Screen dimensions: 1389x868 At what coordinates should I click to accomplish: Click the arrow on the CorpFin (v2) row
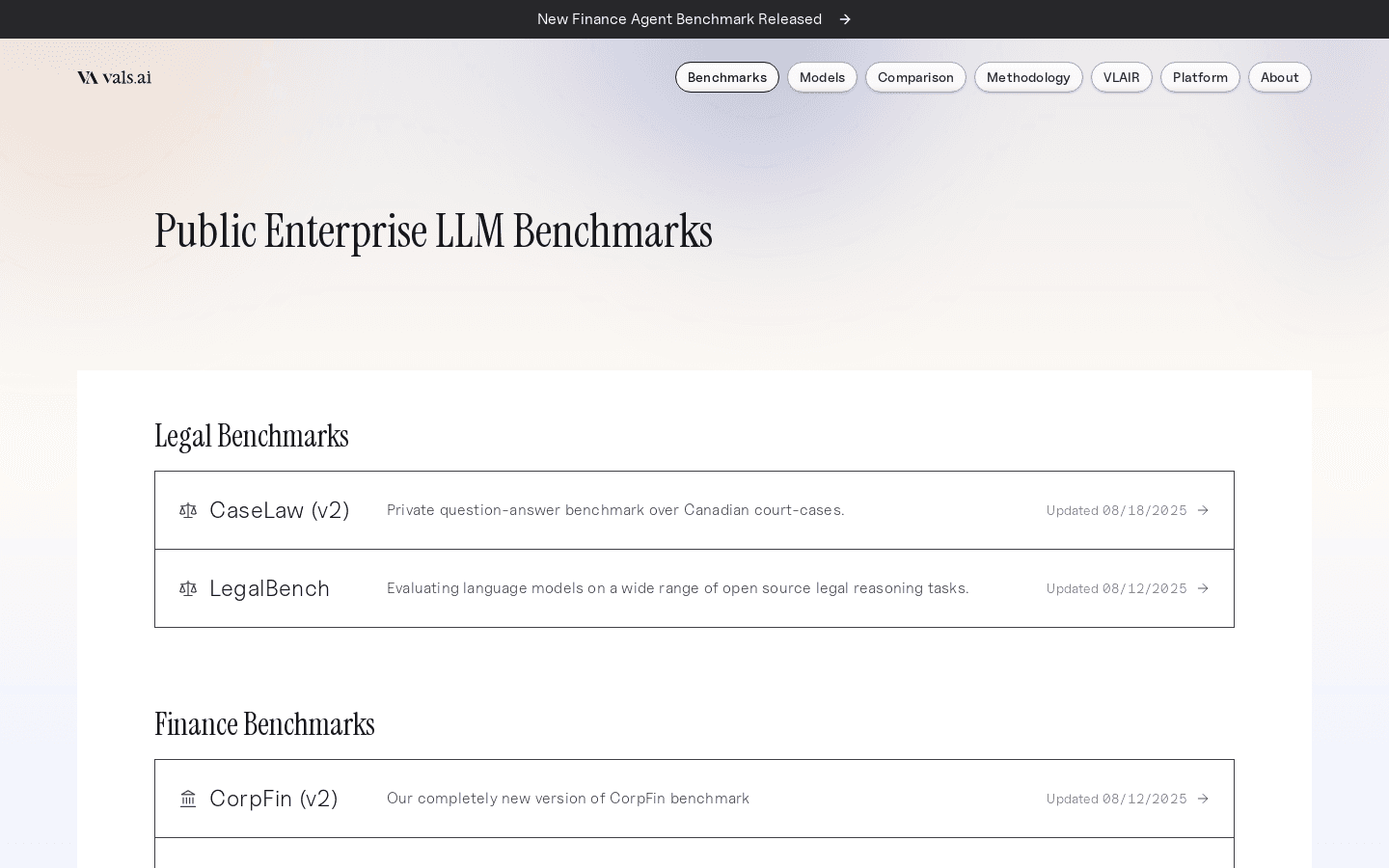tap(1203, 799)
